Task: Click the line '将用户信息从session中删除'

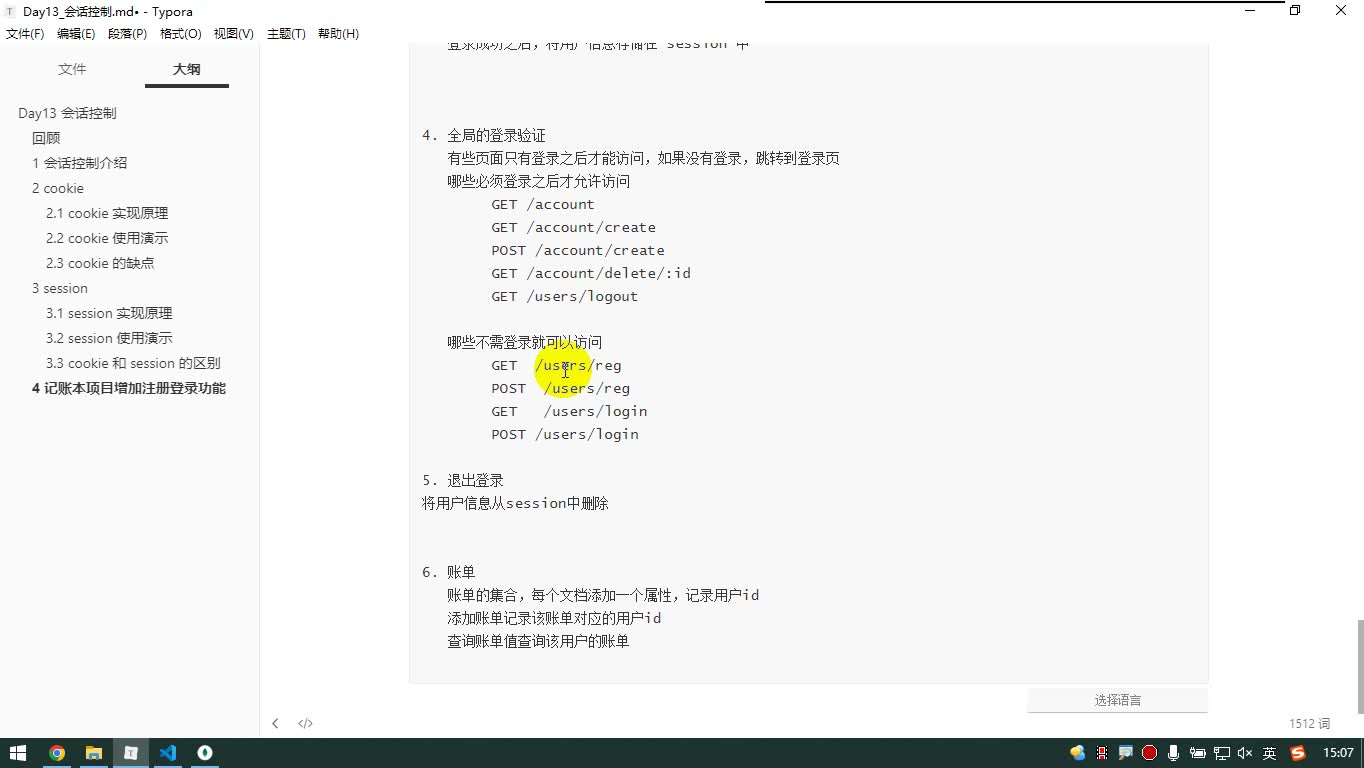Action: [515, 503]
